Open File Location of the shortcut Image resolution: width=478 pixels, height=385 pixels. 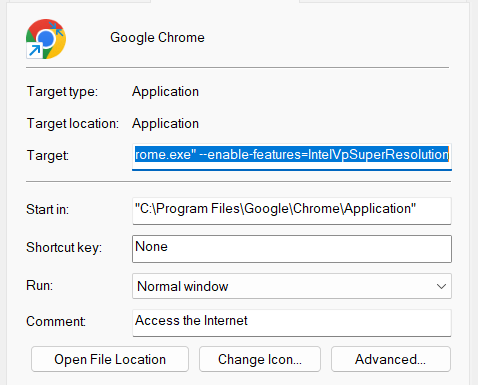coord(110,359)
